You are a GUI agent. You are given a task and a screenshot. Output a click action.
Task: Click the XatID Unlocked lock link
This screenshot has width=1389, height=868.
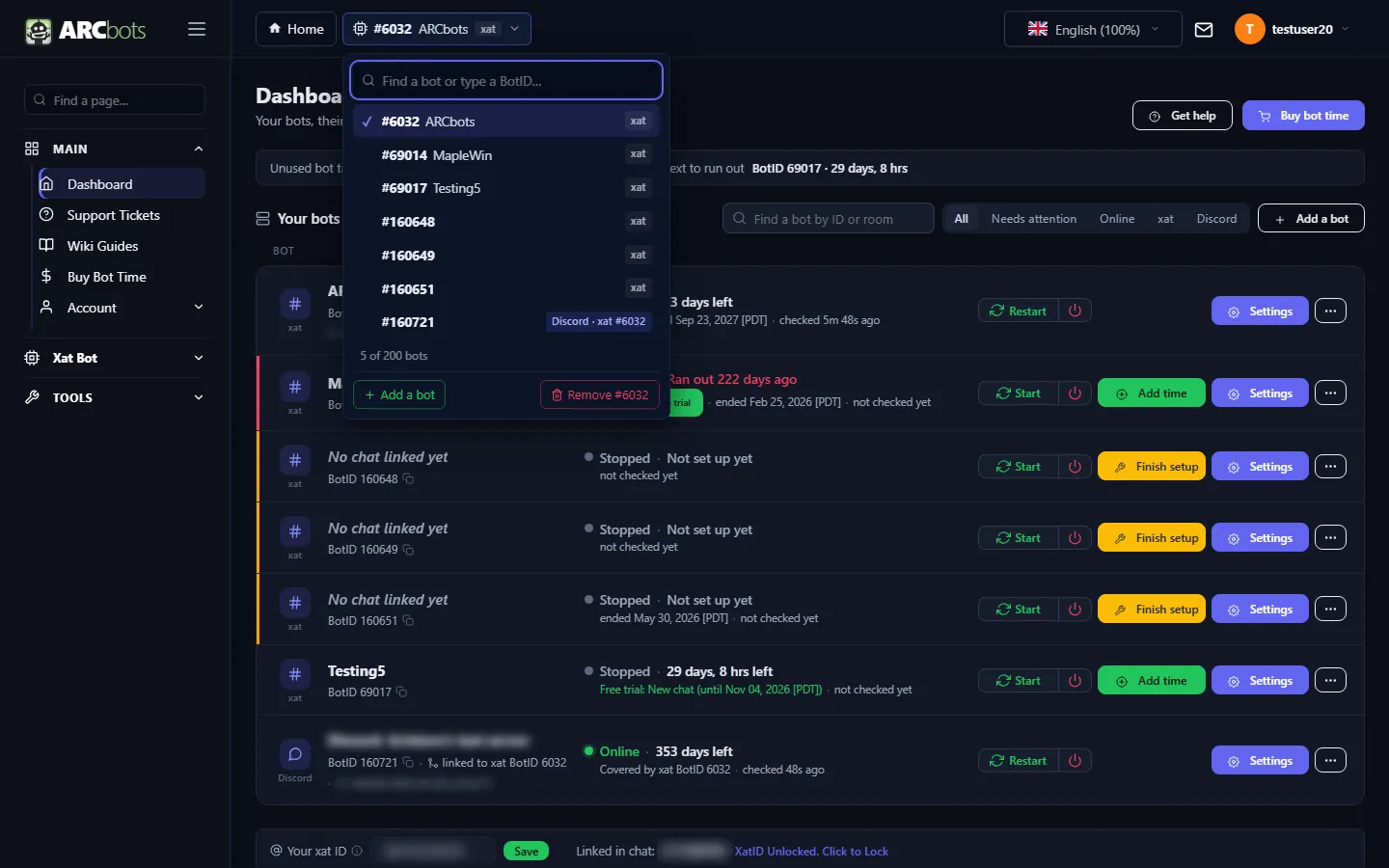tap(811, 852)
